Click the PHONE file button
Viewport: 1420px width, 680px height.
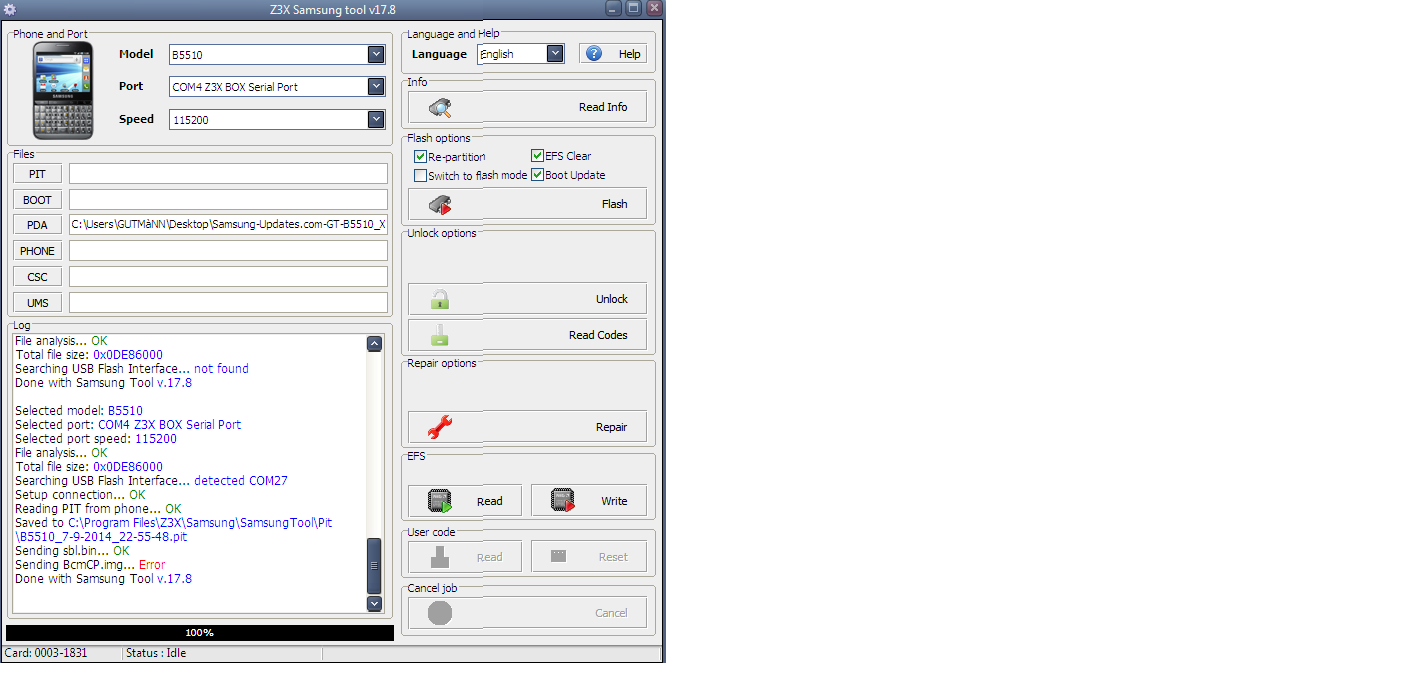coord(37,251)
